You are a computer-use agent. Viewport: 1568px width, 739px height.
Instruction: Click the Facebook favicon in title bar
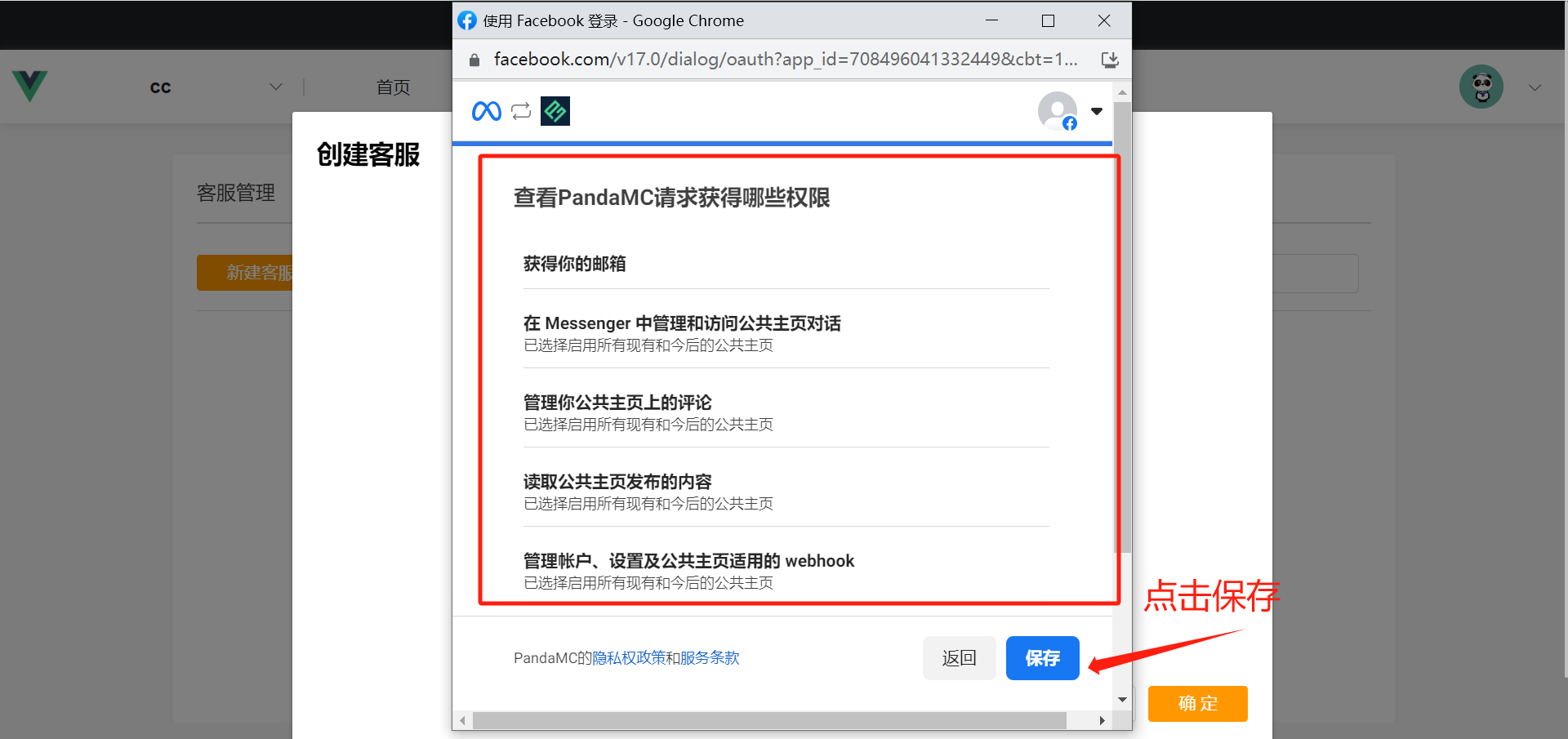point(467,20)
